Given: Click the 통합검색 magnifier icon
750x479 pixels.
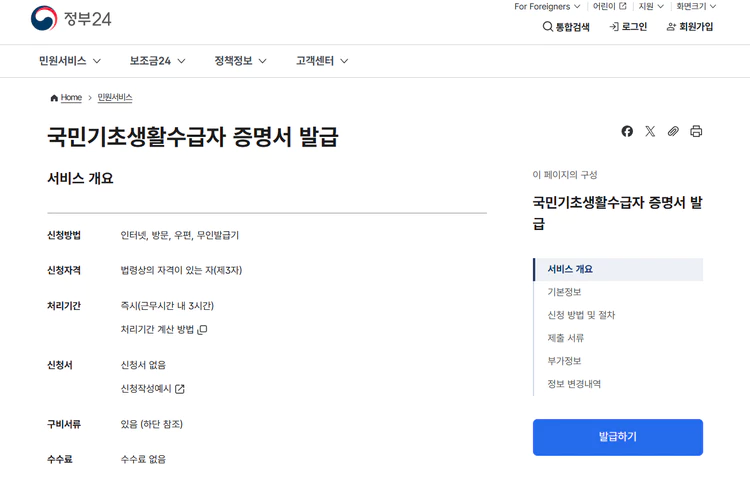Looking at the screenshot, I should pos(548,27).
